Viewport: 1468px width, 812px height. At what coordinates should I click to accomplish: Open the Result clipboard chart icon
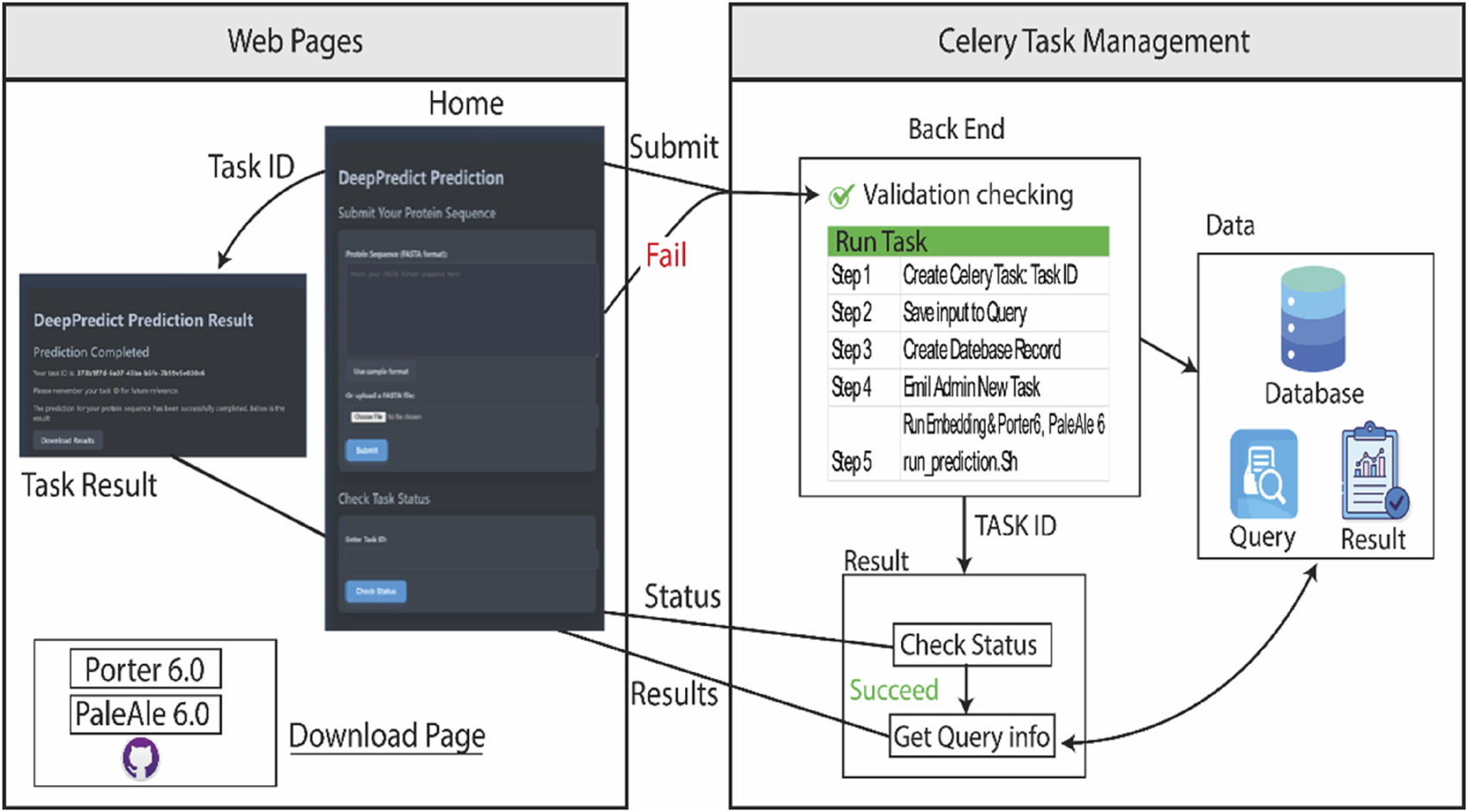(x=1374, y=472)
